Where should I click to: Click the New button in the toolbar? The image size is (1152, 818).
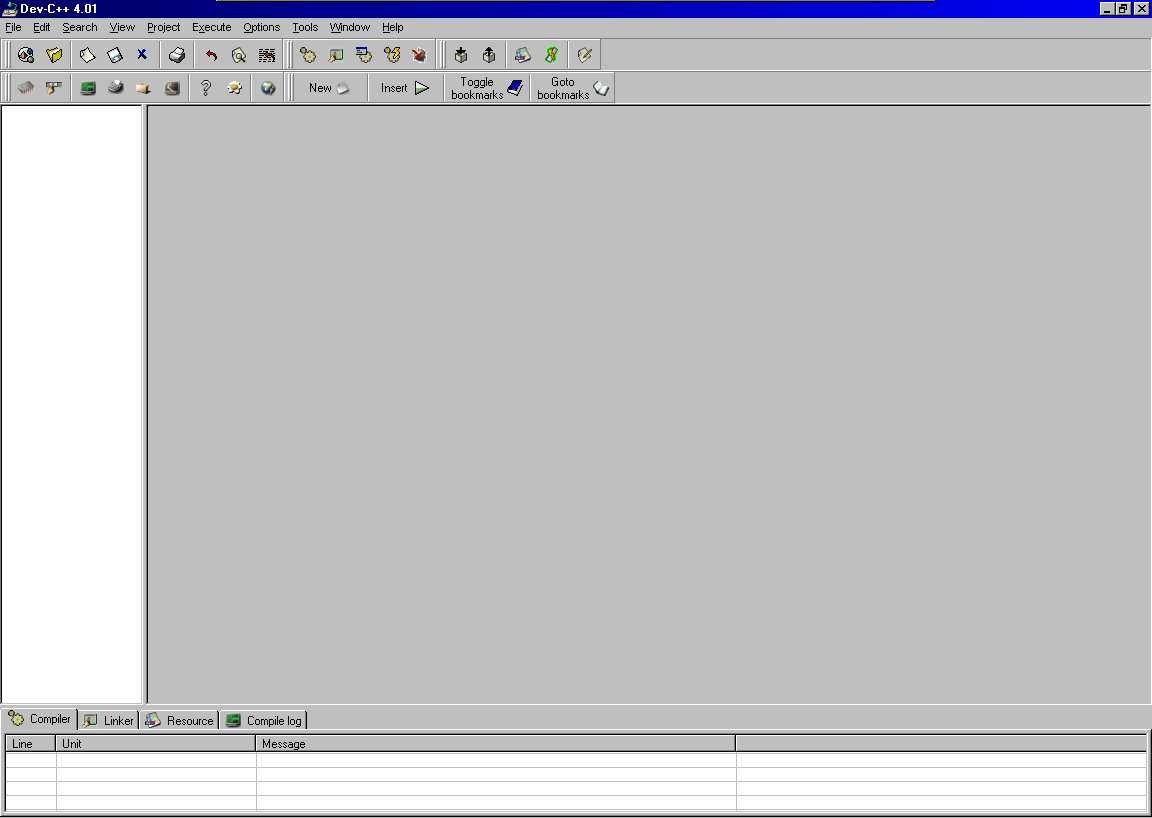329,88
